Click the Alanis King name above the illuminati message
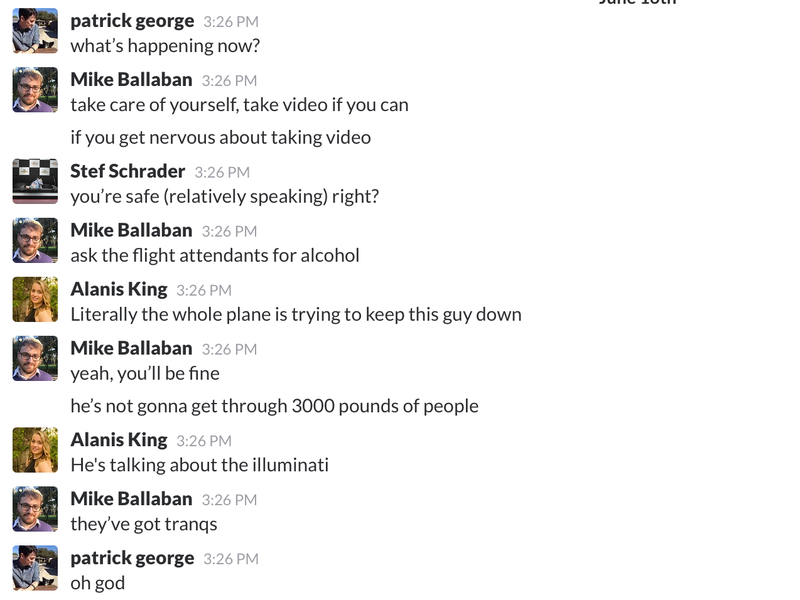The width and height of the screenshot is (800, 600). [119, 440]
